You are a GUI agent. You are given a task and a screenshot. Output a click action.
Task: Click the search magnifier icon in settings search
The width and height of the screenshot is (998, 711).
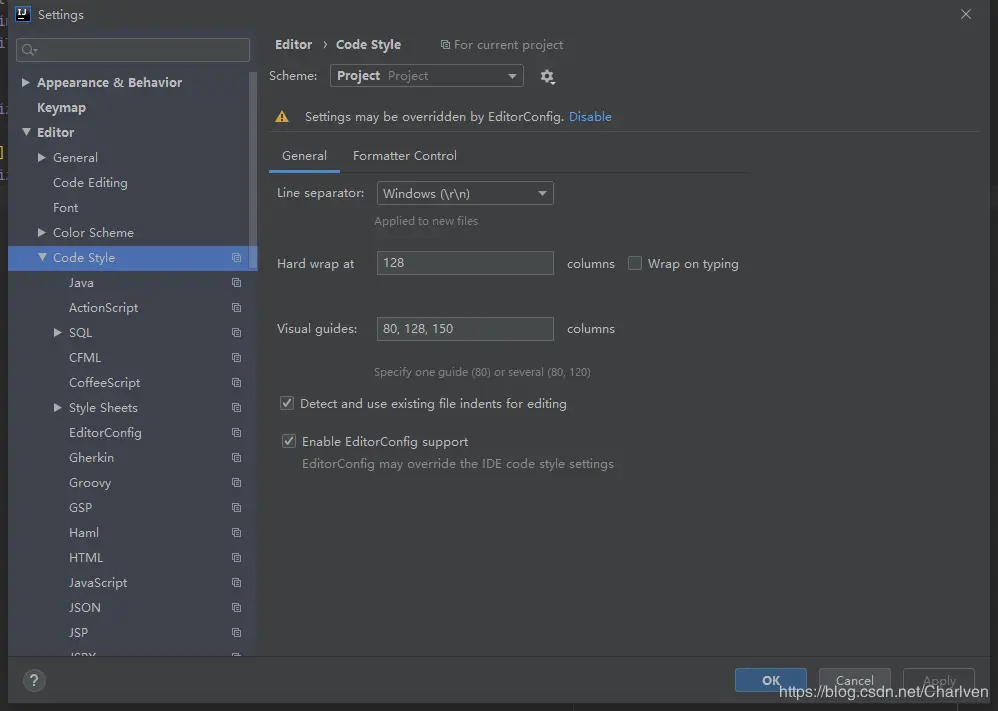pyautogui.click(x=29, y=50)
